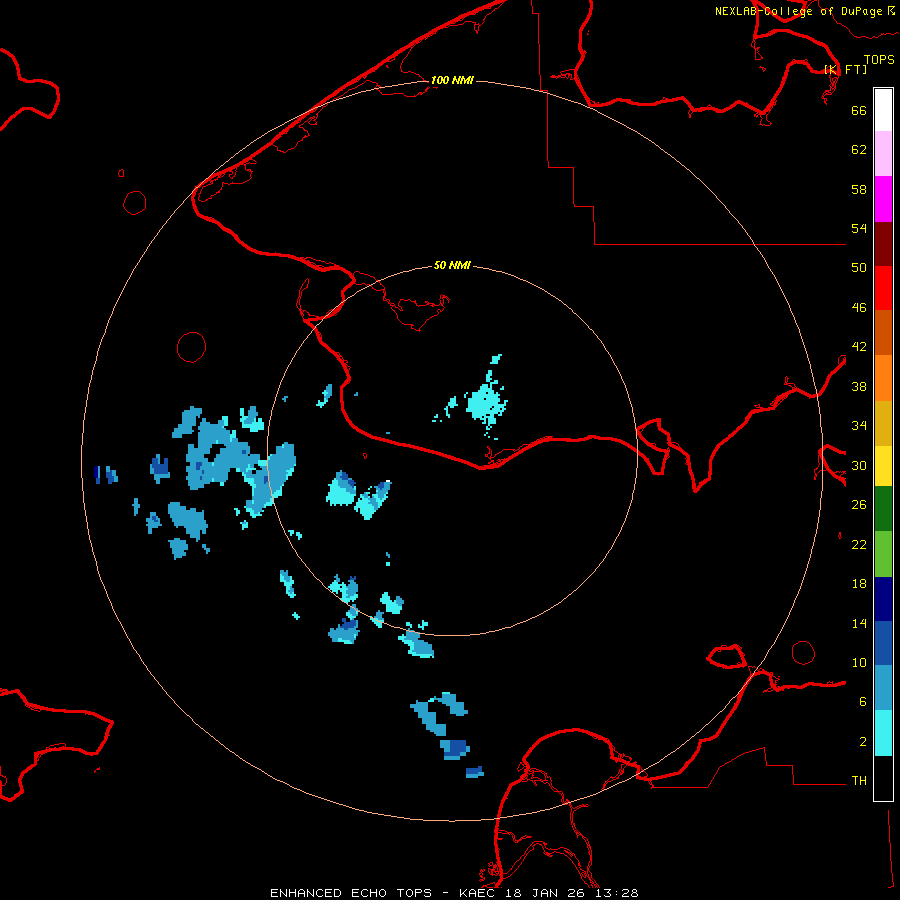Select the light pink legend swatch

pyautogui.click(x=883, y=154)
